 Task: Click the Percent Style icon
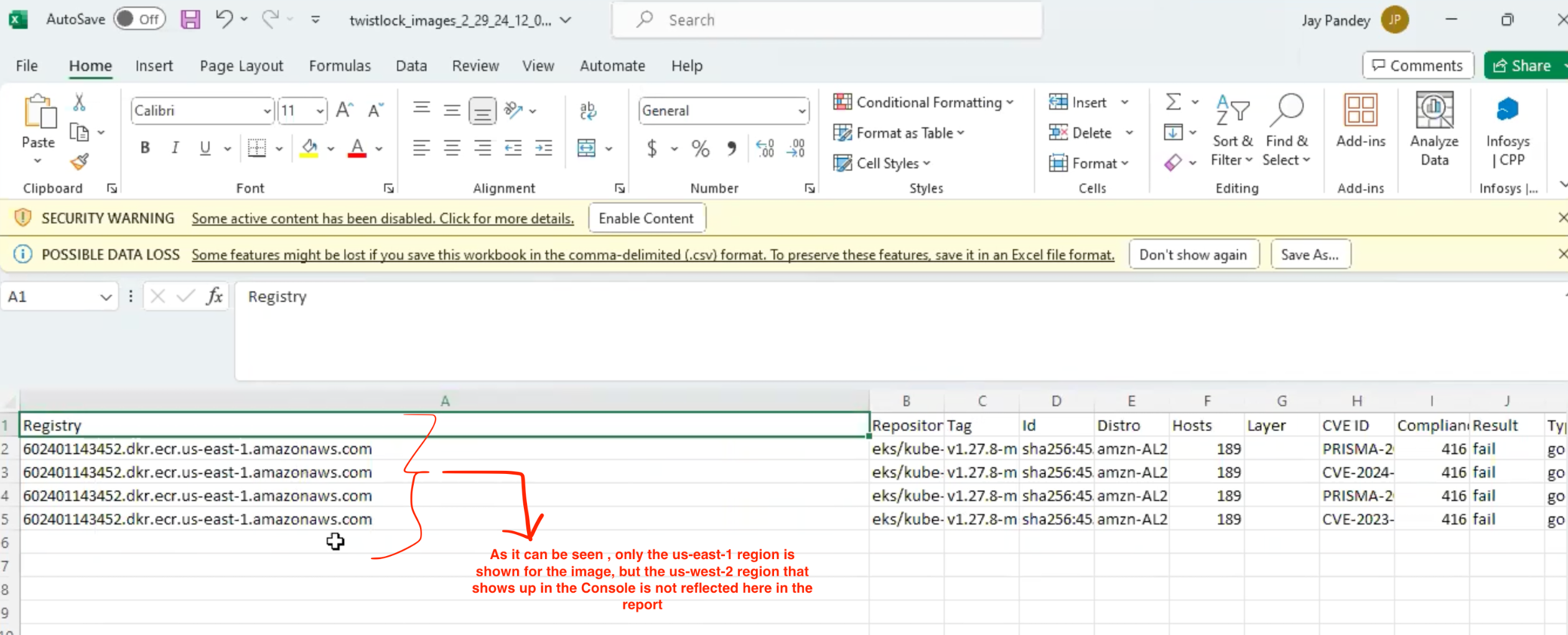(700, 149)
